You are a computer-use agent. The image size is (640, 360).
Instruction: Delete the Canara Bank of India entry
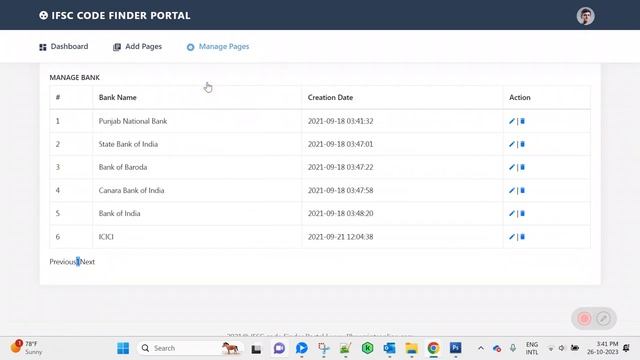522,191
